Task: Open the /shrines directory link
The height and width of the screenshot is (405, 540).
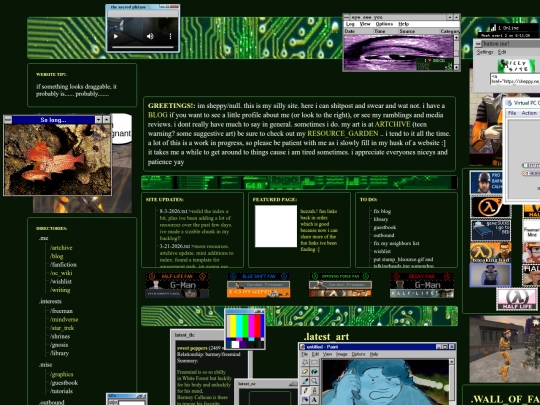Action: [60, 336]
